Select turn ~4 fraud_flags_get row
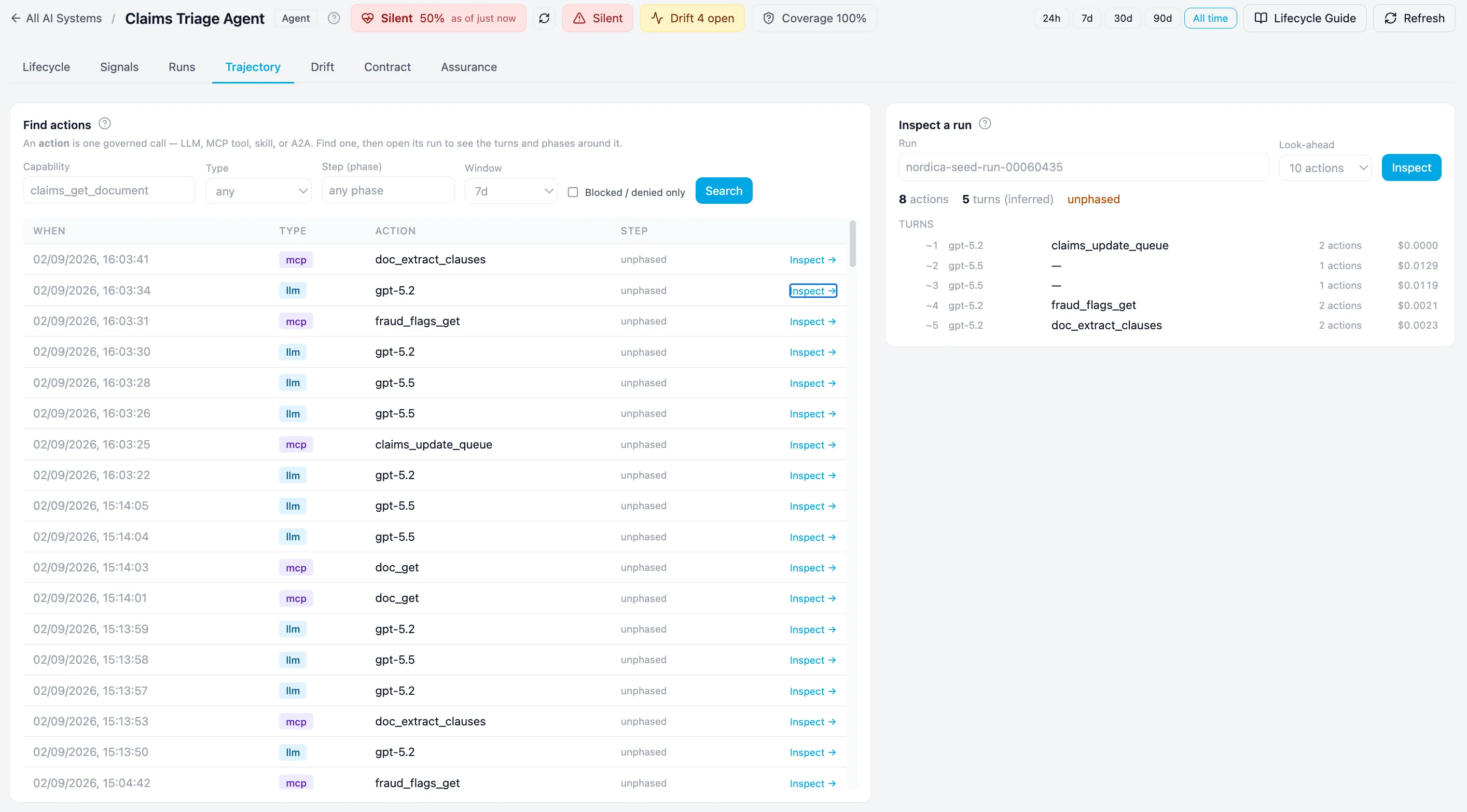Screen dimensions: 1467x812 (x=1170, y=305)
